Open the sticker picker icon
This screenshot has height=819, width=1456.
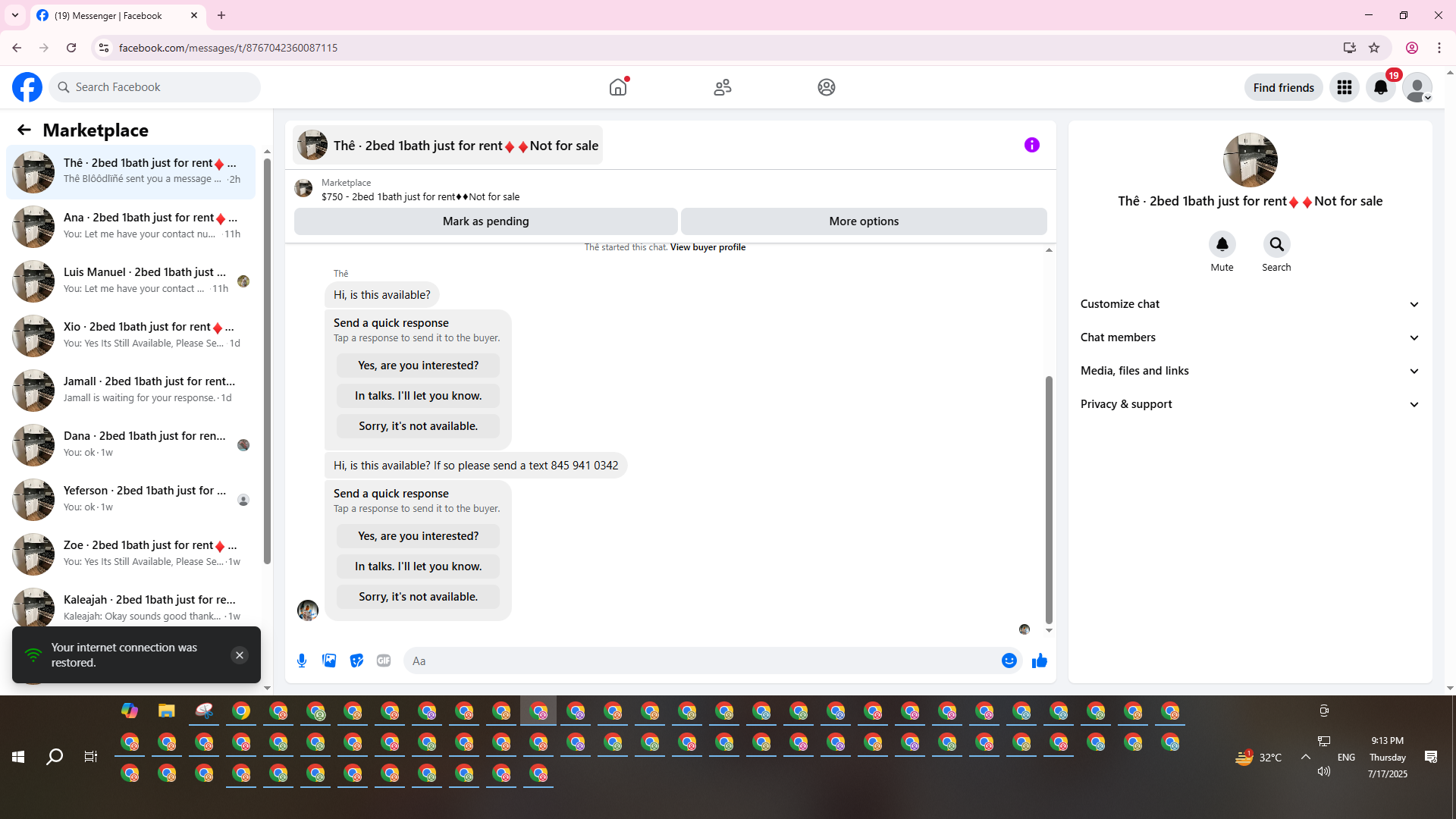pyautogui.click(x=356, y=661)
